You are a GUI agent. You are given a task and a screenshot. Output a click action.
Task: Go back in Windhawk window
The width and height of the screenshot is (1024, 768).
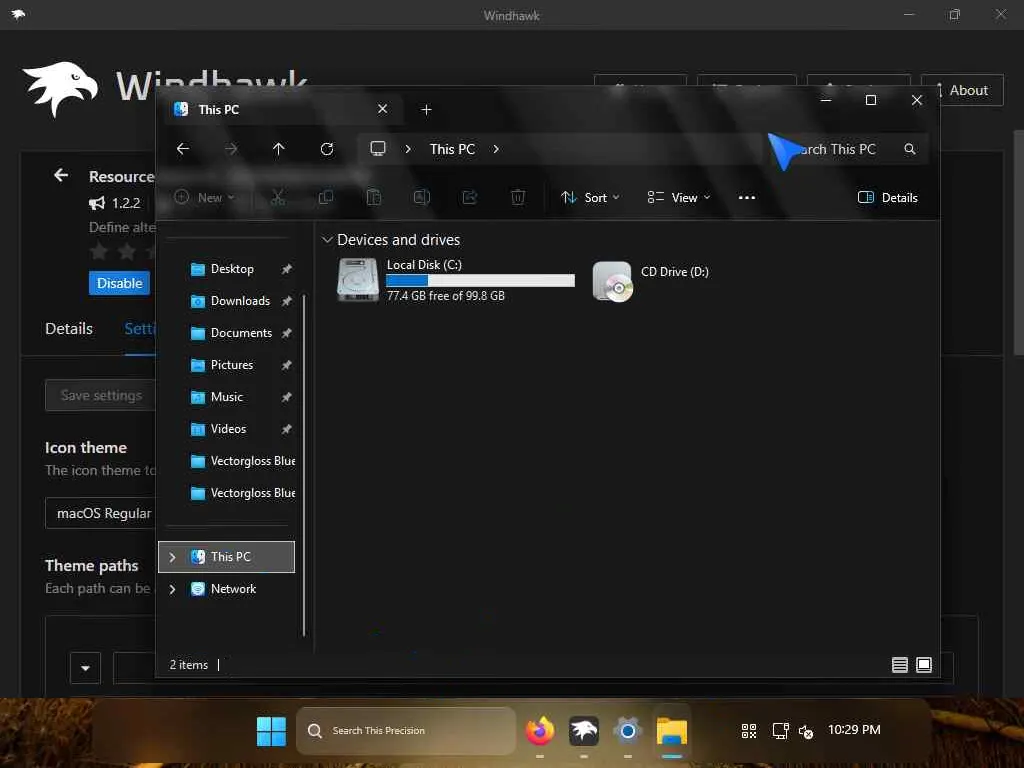(x=61, y=175)
